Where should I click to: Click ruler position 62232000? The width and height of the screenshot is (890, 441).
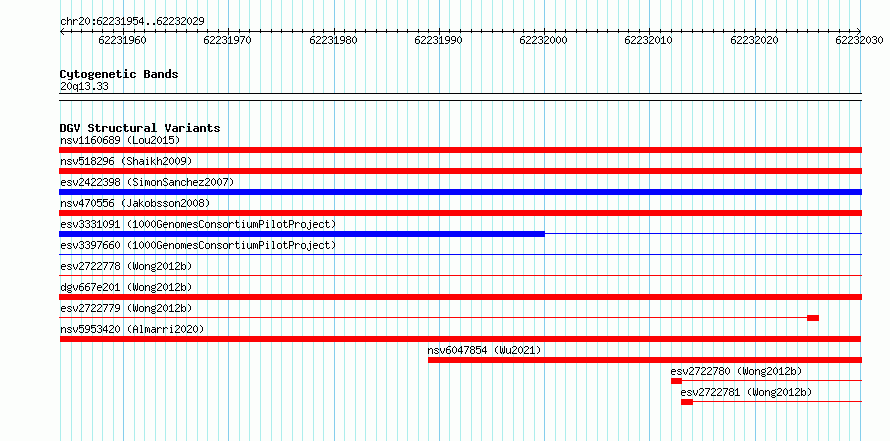pyautogui.click(x=543, y=40)
